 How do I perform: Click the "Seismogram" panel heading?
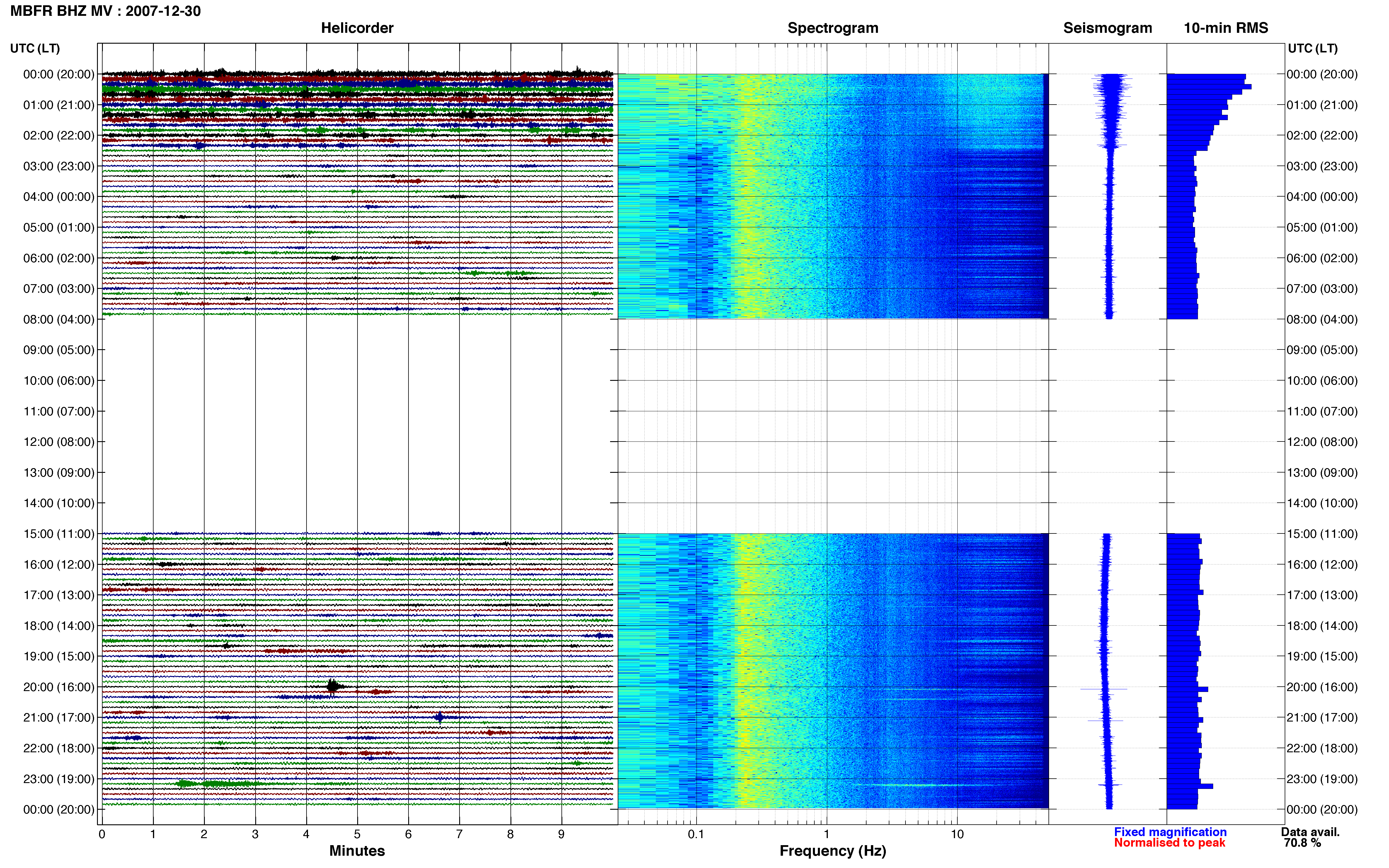tap(1107, 28)
